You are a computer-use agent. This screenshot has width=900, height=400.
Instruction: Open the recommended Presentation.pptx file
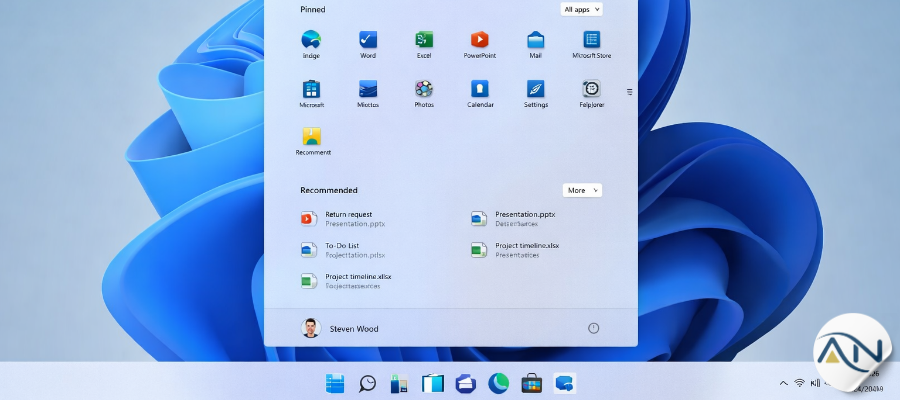[x=514, y=219]
